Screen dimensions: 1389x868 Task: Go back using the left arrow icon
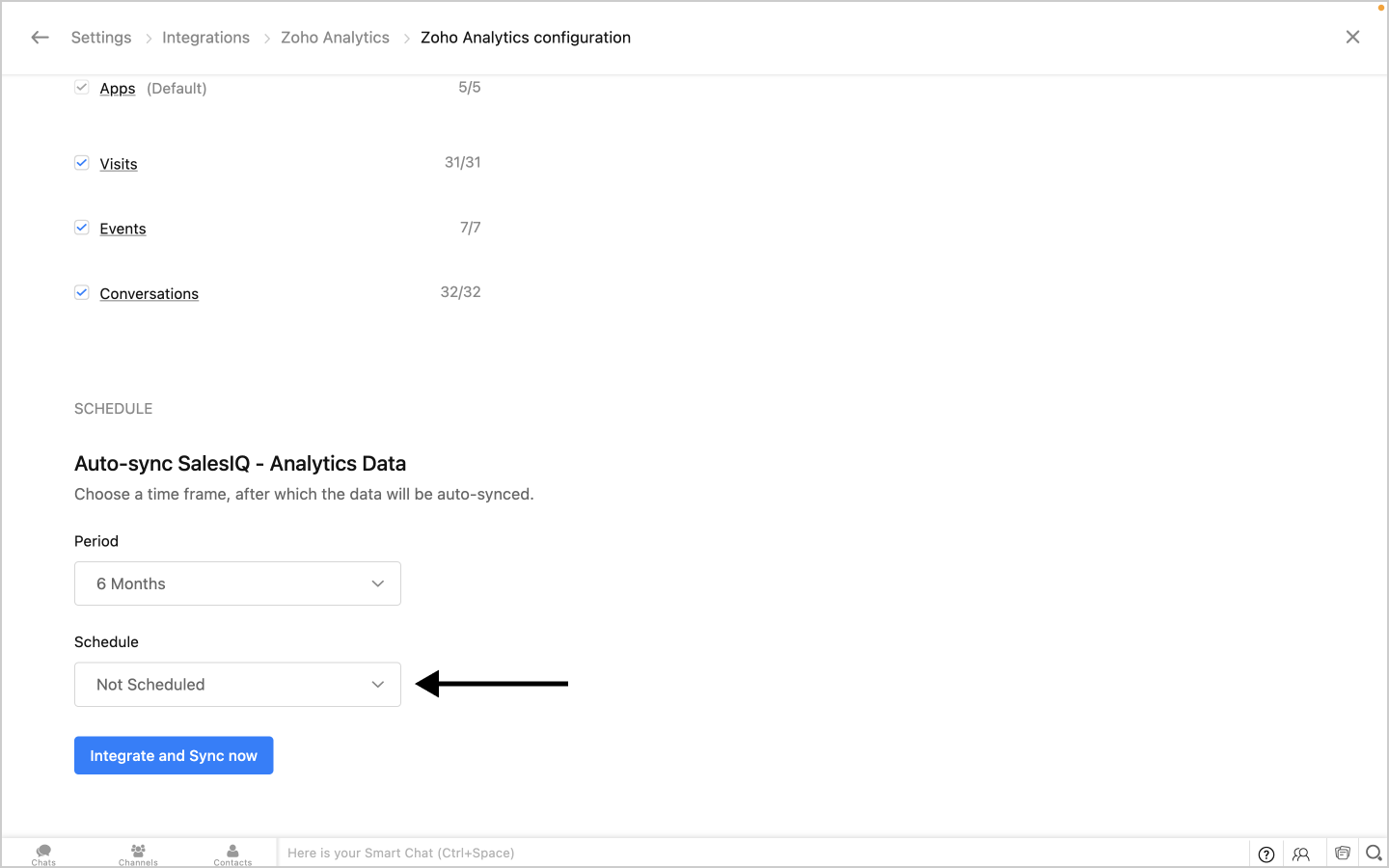coord(40,38)
